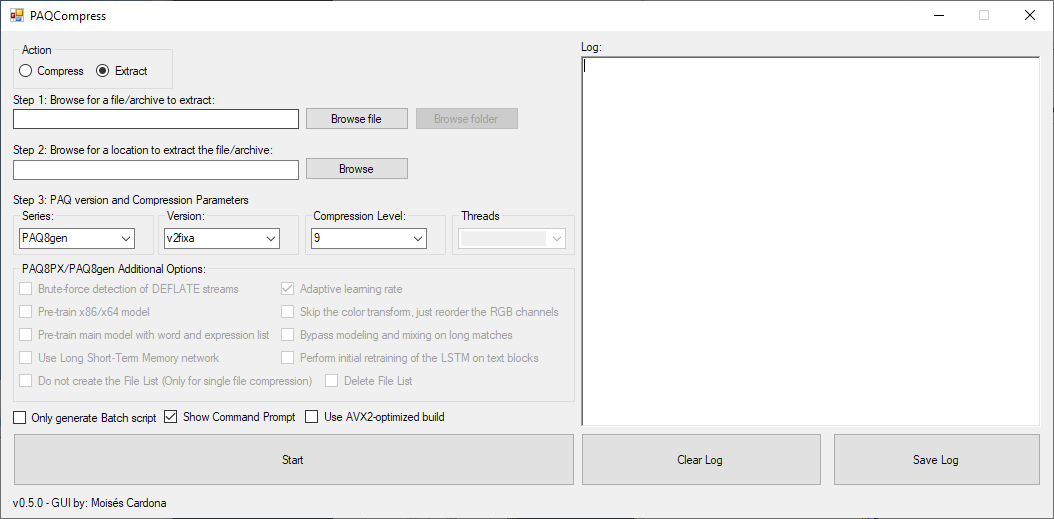Enable Use AVX2-optimized build checkbox

[312, 417]
